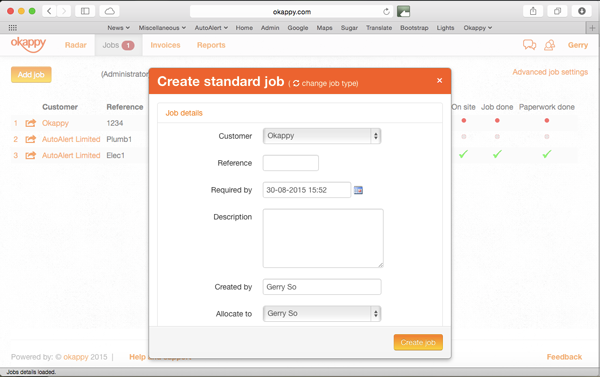Open AutoAlert Limited link for Elec1 job
The width and height of the screenshot is (600, 377).
tap(71, 155)
